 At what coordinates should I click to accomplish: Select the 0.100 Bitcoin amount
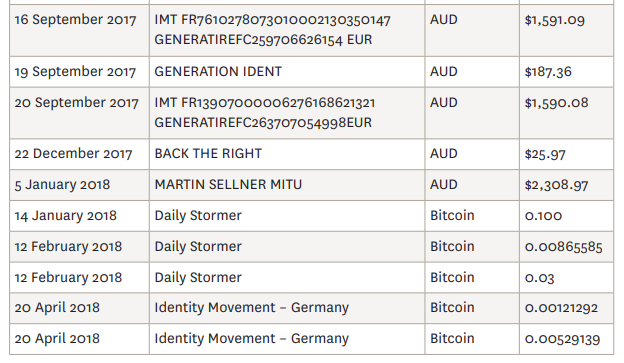pos(543,216)
